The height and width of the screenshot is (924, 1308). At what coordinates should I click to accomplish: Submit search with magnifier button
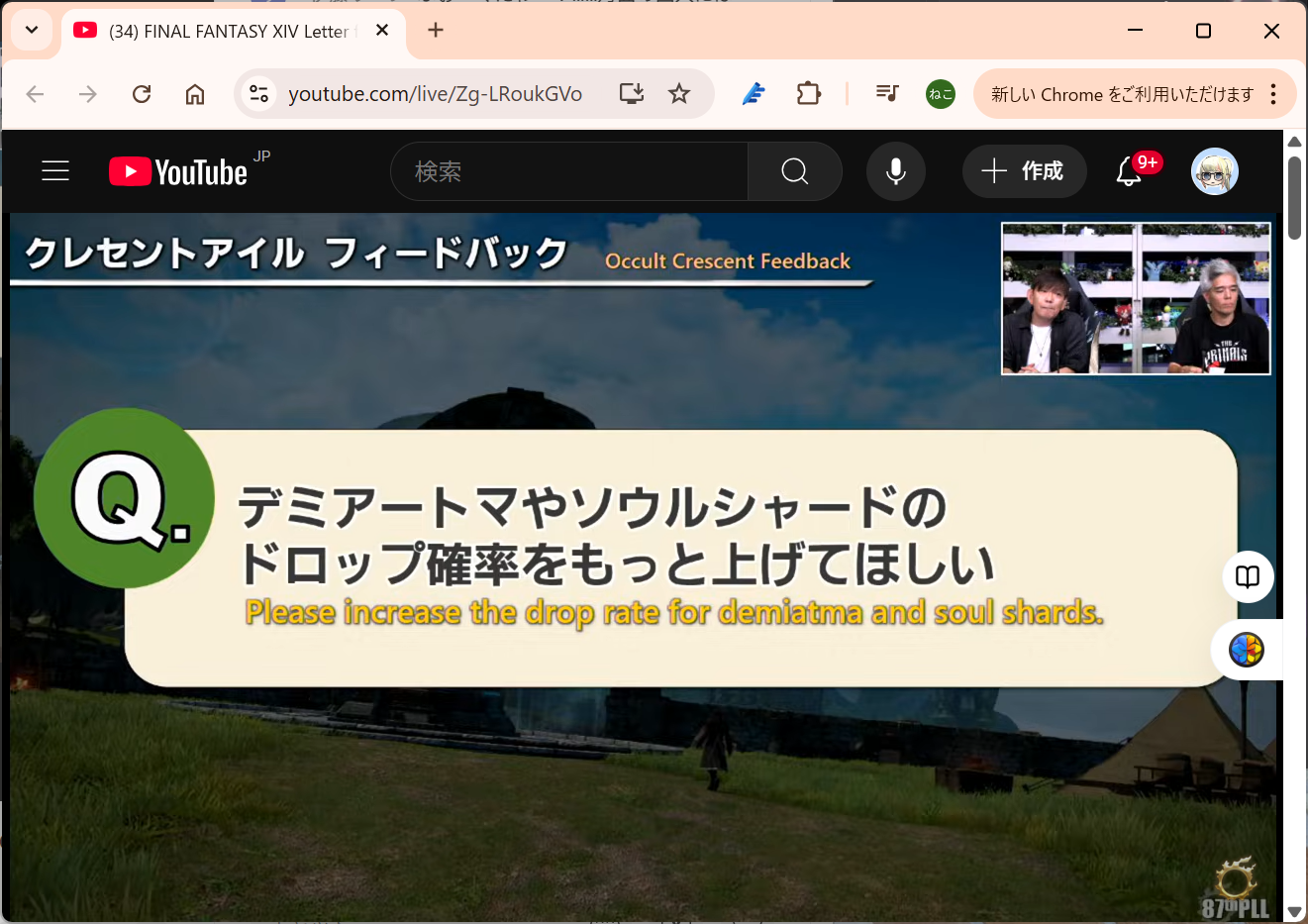coord(795,171)
